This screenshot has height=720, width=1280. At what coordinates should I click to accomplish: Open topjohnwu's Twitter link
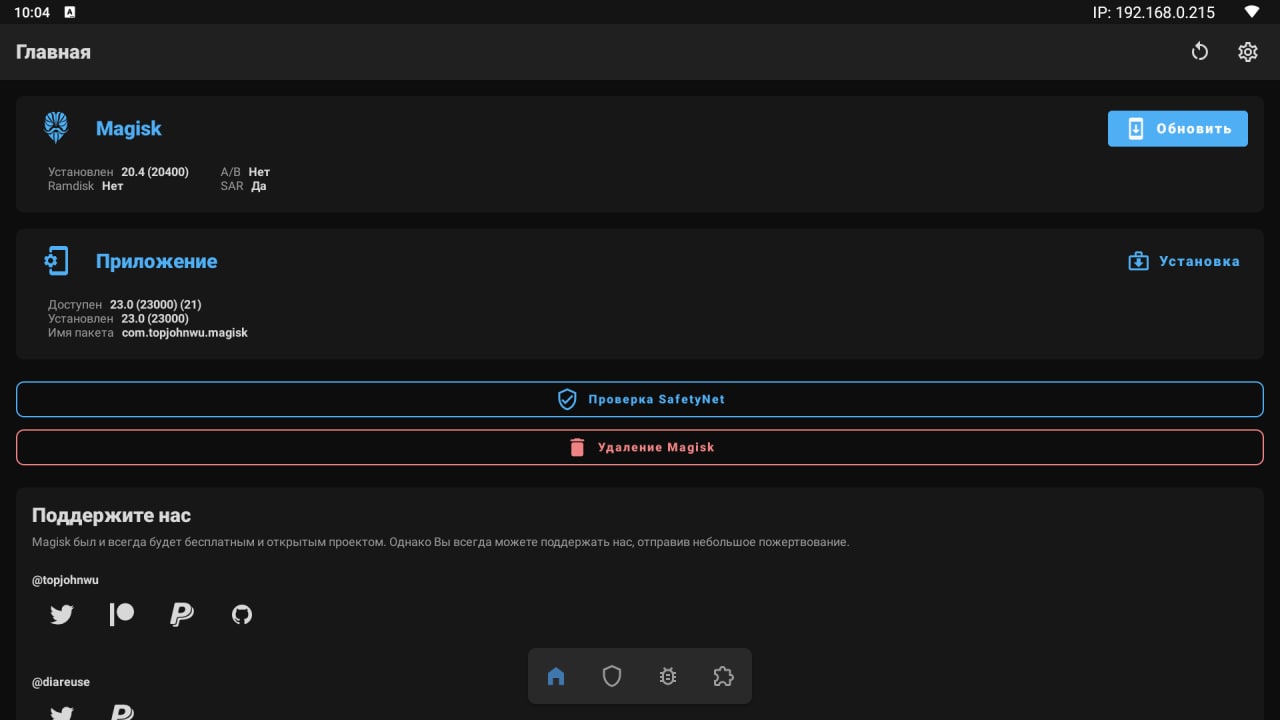62,614
